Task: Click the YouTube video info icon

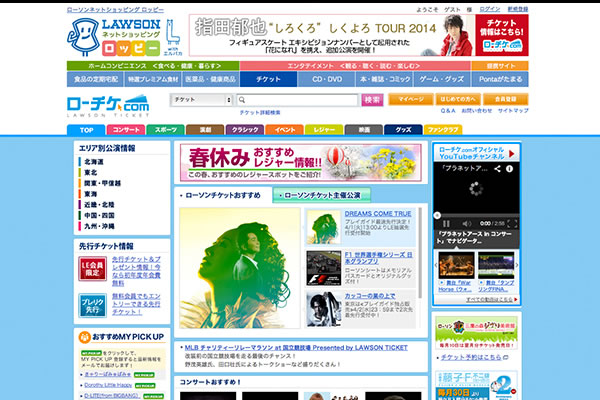Action: click(x=509, y=168)
